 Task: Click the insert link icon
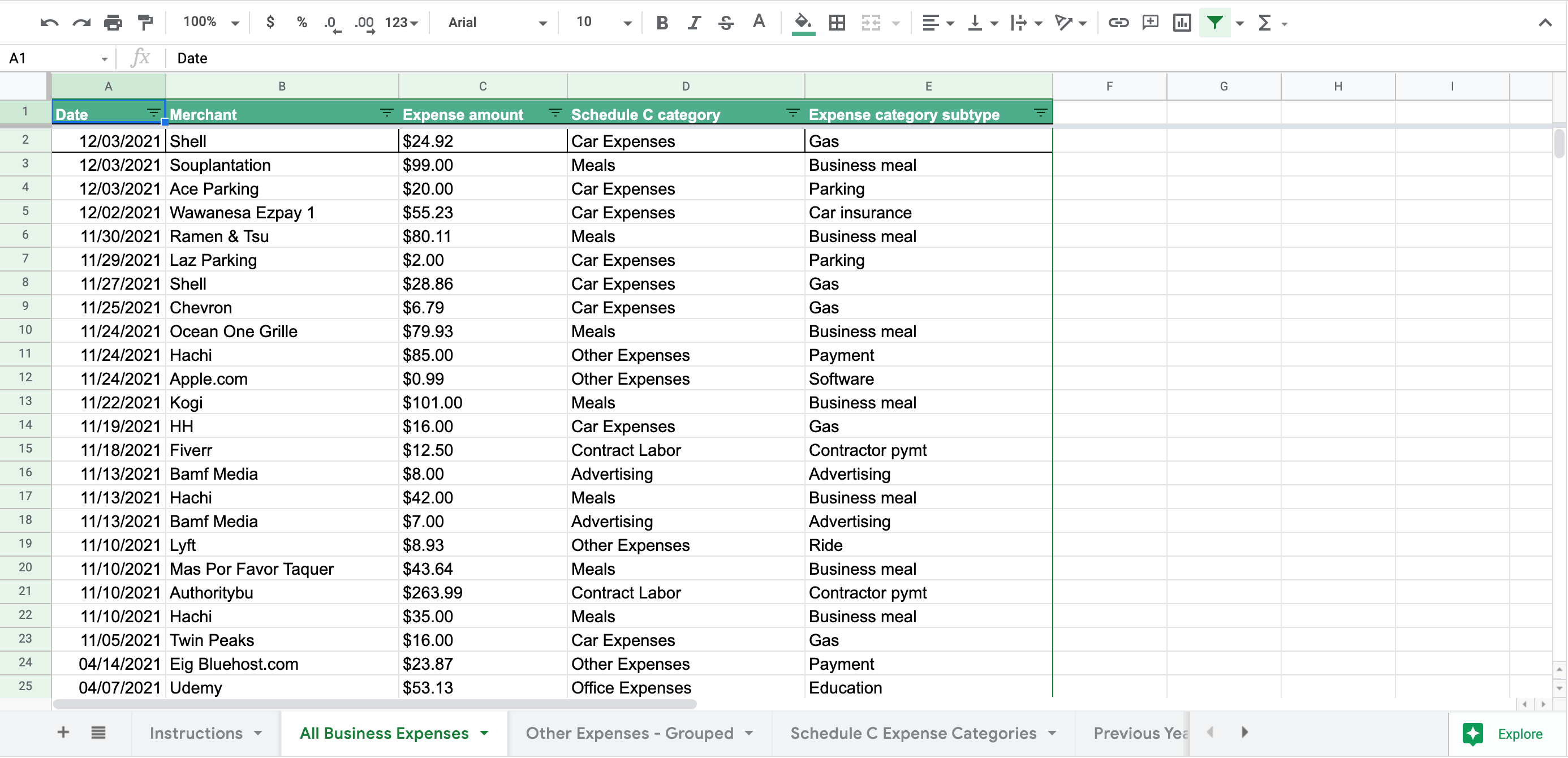coord(1118,23)
